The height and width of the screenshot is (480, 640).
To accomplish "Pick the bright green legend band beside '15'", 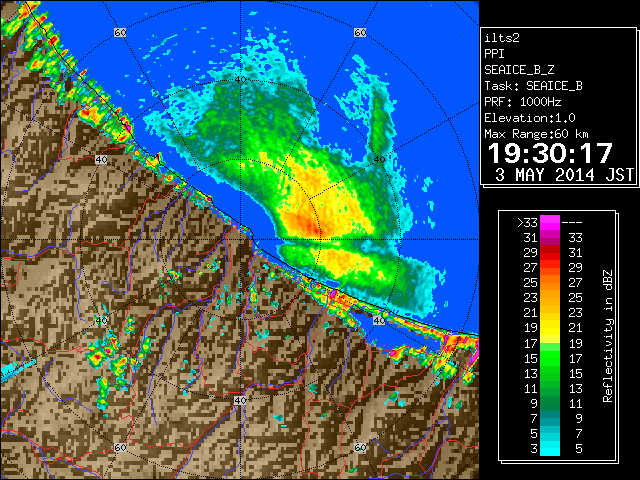I will pyautogui.click(x=550, y=358).
